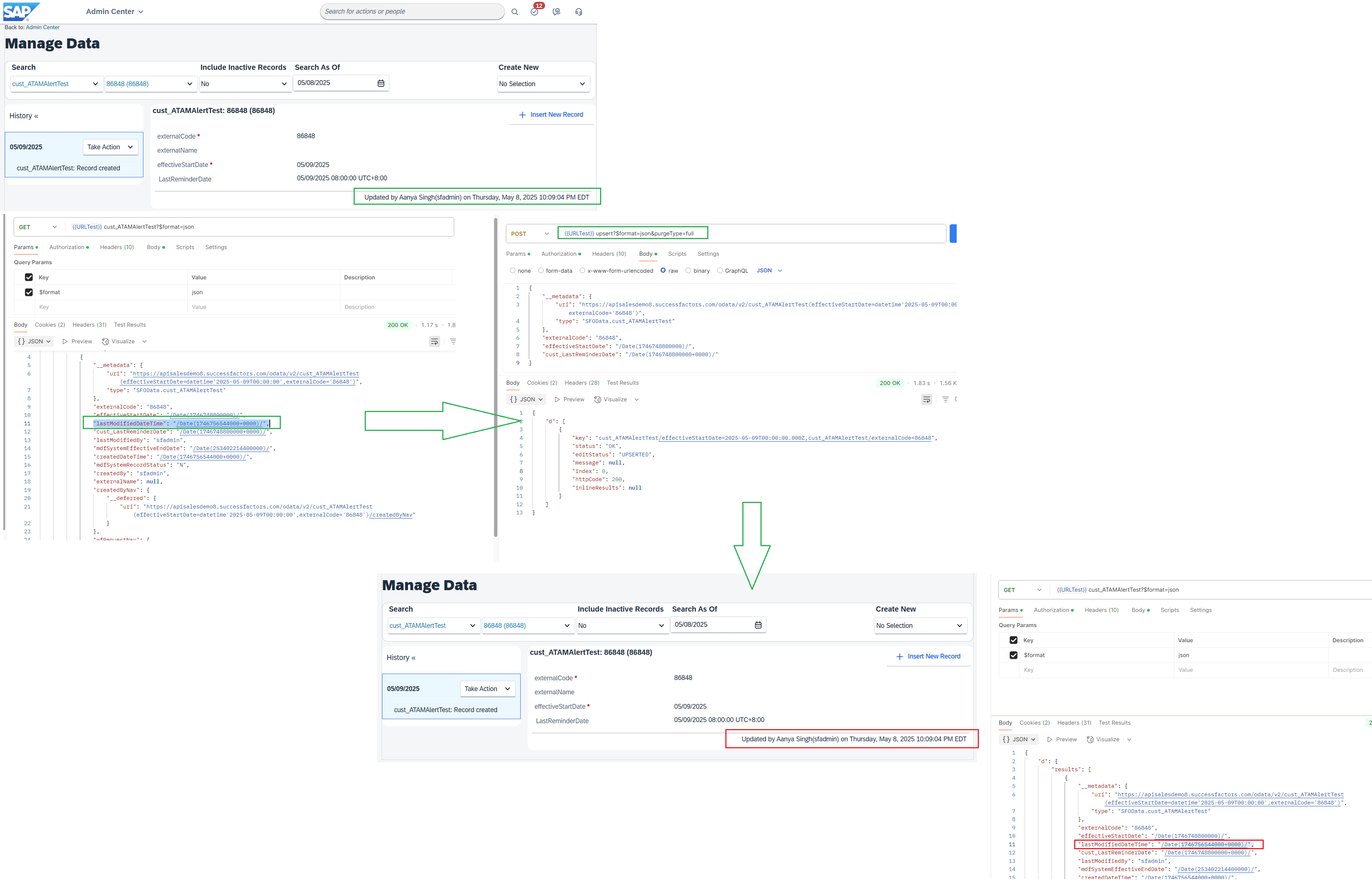
Task: Open the Admin Center dropdown menu
Action: click(x=114, y=11)
